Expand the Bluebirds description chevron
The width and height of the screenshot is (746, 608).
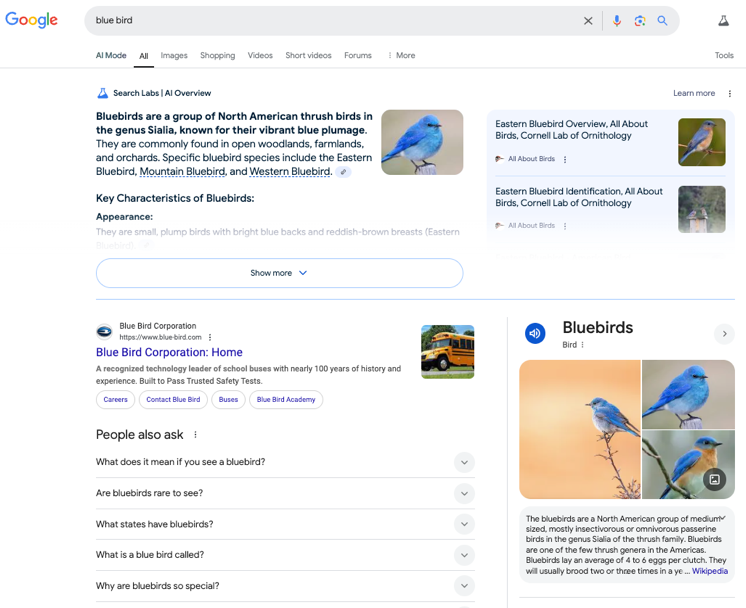tap(723, 518)
